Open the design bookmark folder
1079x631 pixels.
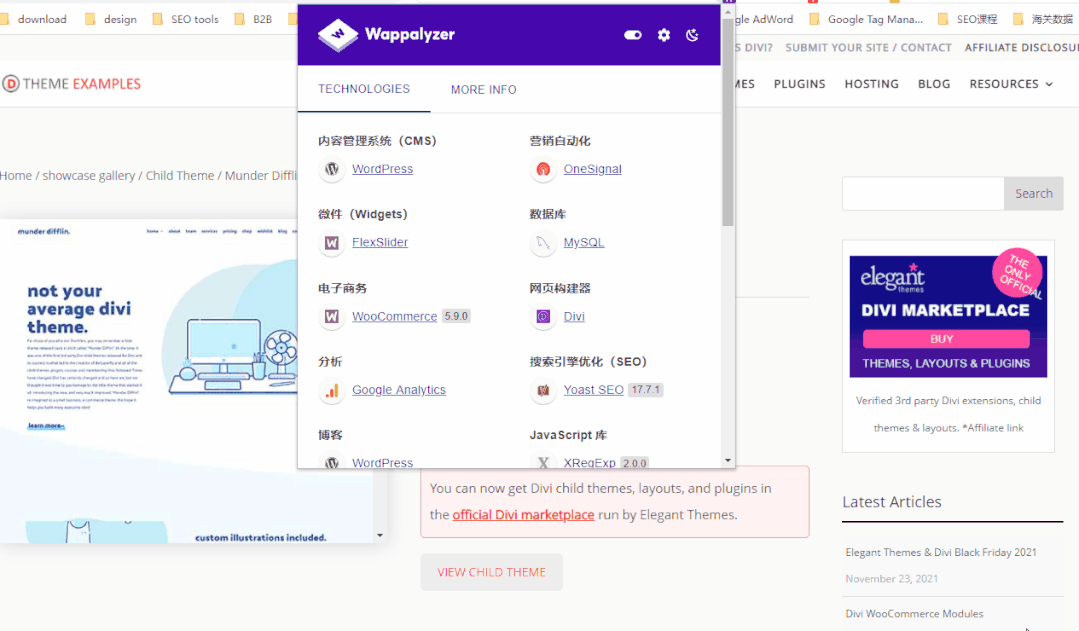coord(111,19)
